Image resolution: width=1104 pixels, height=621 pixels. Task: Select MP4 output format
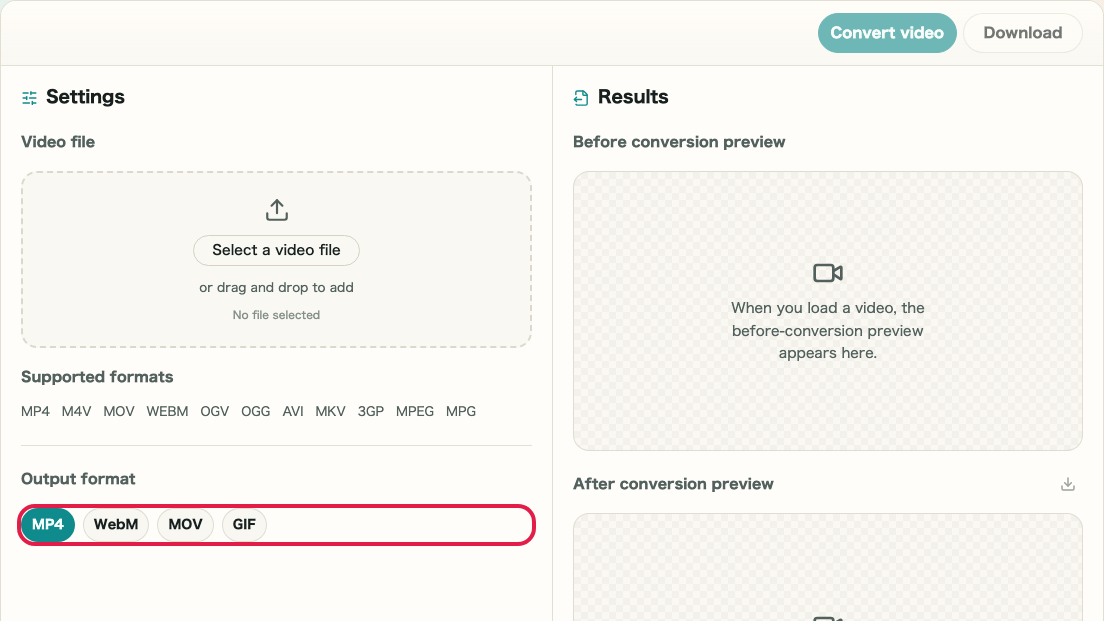point(48,525)
